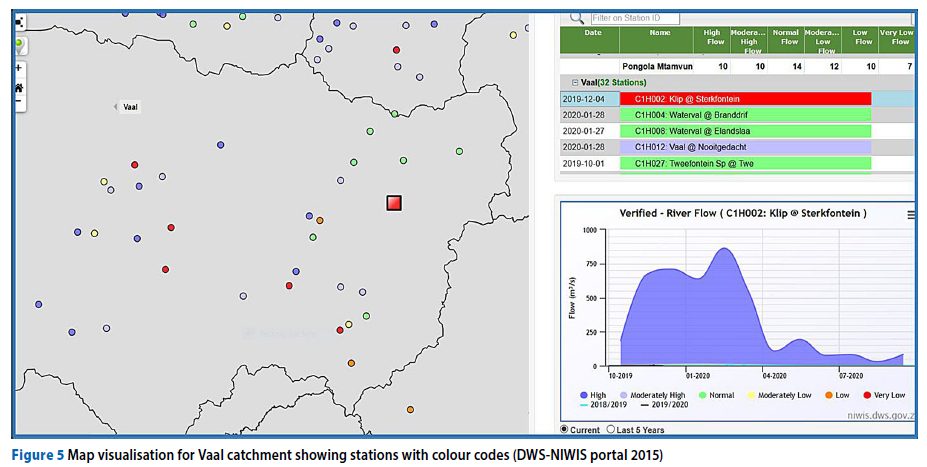
Task: Click the green location pin icon
Action: 19,45
